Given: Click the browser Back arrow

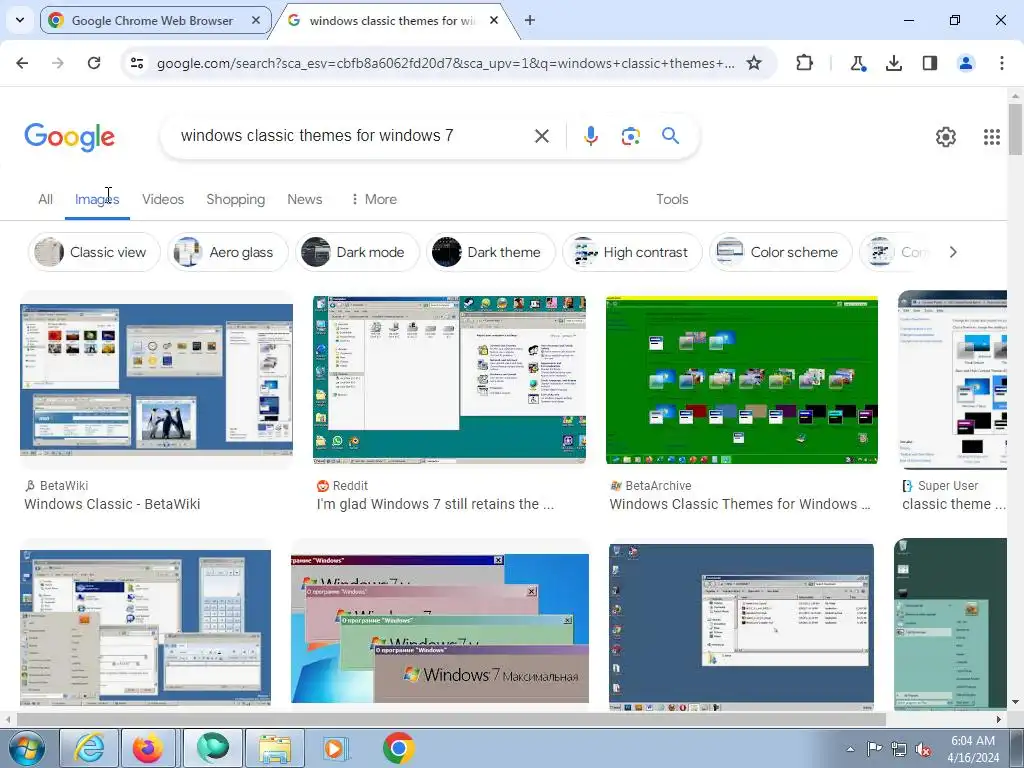Looking at the screenshot, I should pos(22,63).
